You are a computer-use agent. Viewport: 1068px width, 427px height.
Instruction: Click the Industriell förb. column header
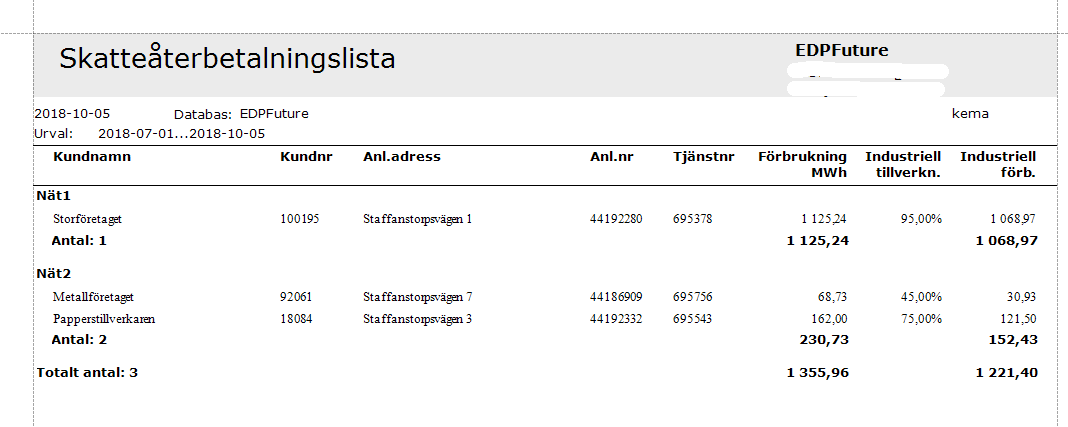point(998,165)
